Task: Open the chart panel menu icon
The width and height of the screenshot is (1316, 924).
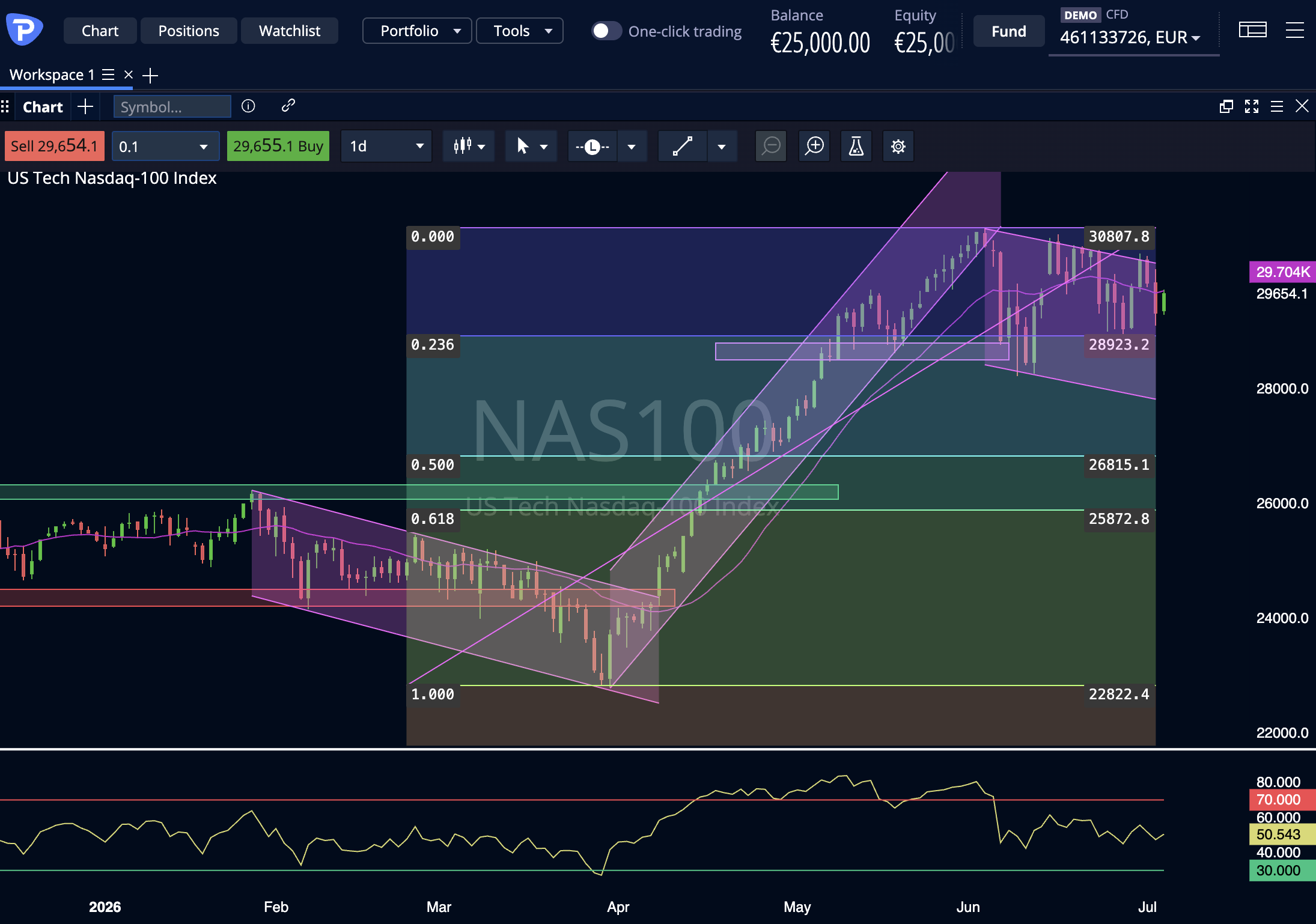Action: click(x=1277, y=106)
